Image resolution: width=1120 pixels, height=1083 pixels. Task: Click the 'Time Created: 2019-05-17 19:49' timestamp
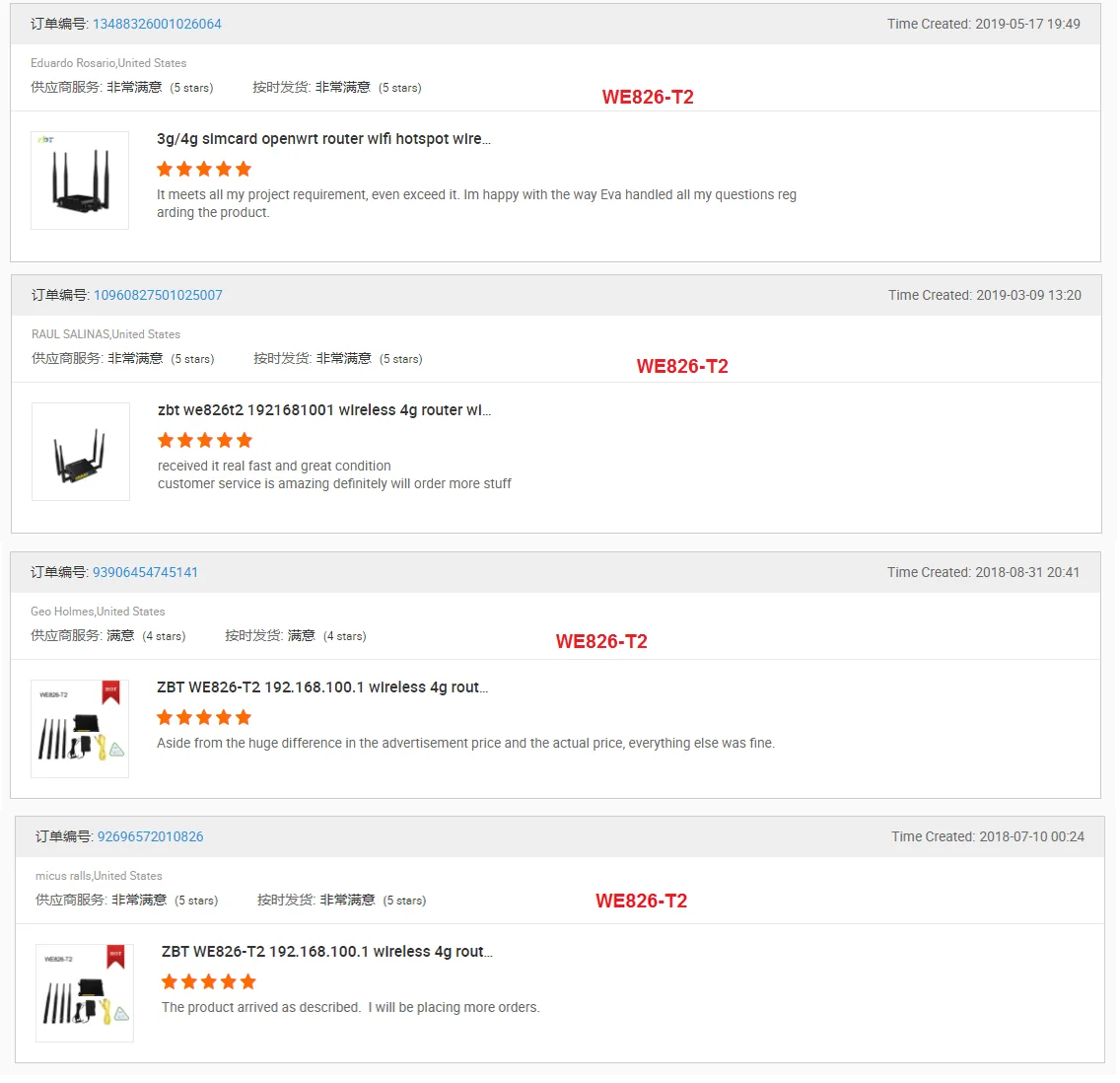pos(983,24)
